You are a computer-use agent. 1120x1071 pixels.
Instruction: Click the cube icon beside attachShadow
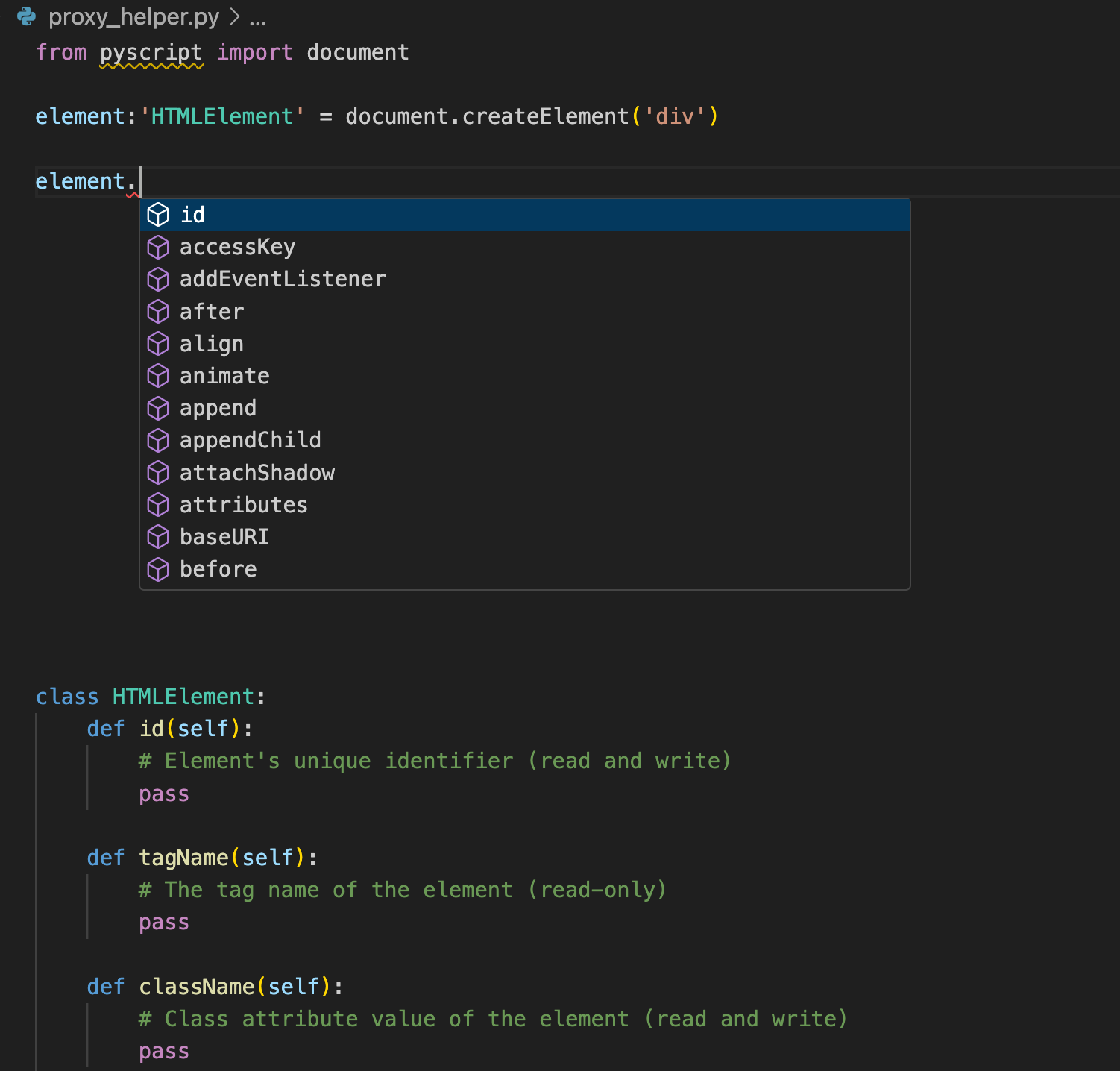click(158, 473)
